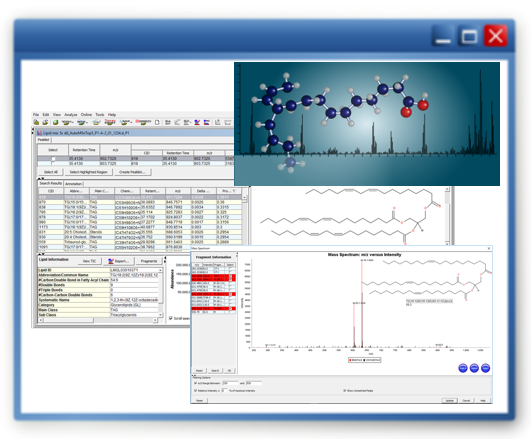Toggle Show Unmatched Peaks checkbox
The height and width of the screenshot is (439, 531).
tap(345, 391)
